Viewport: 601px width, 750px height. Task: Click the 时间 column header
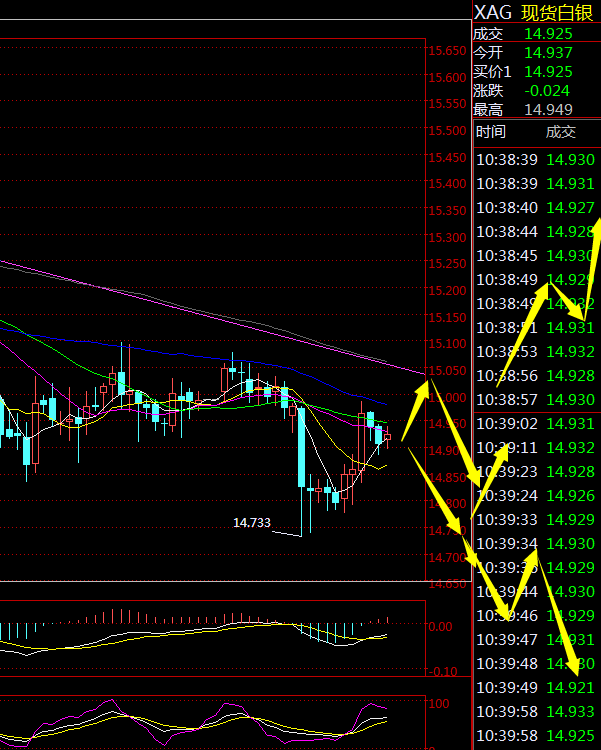[491, 132]
